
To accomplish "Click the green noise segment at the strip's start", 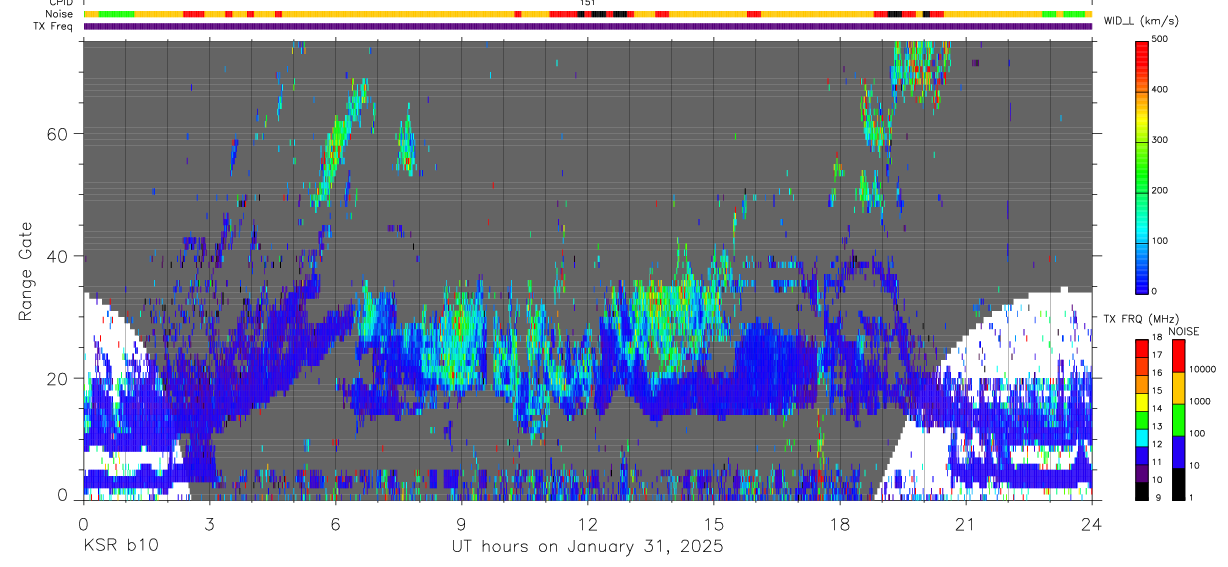I will [x=116, y=14].
